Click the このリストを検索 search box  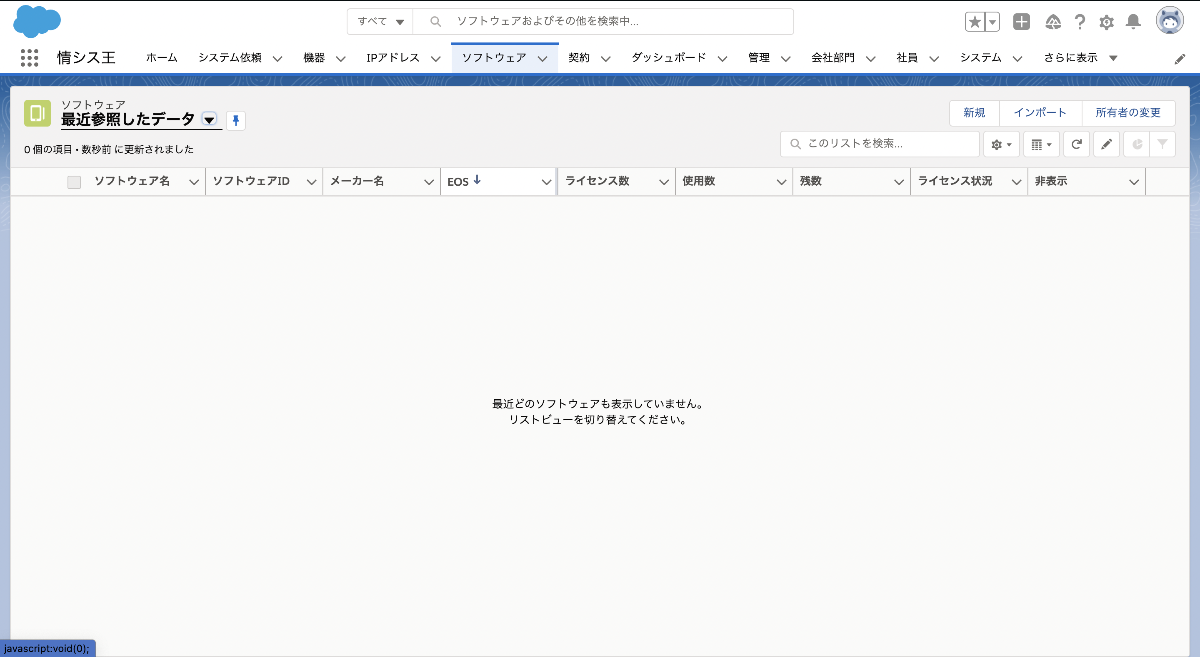point(880,144)
